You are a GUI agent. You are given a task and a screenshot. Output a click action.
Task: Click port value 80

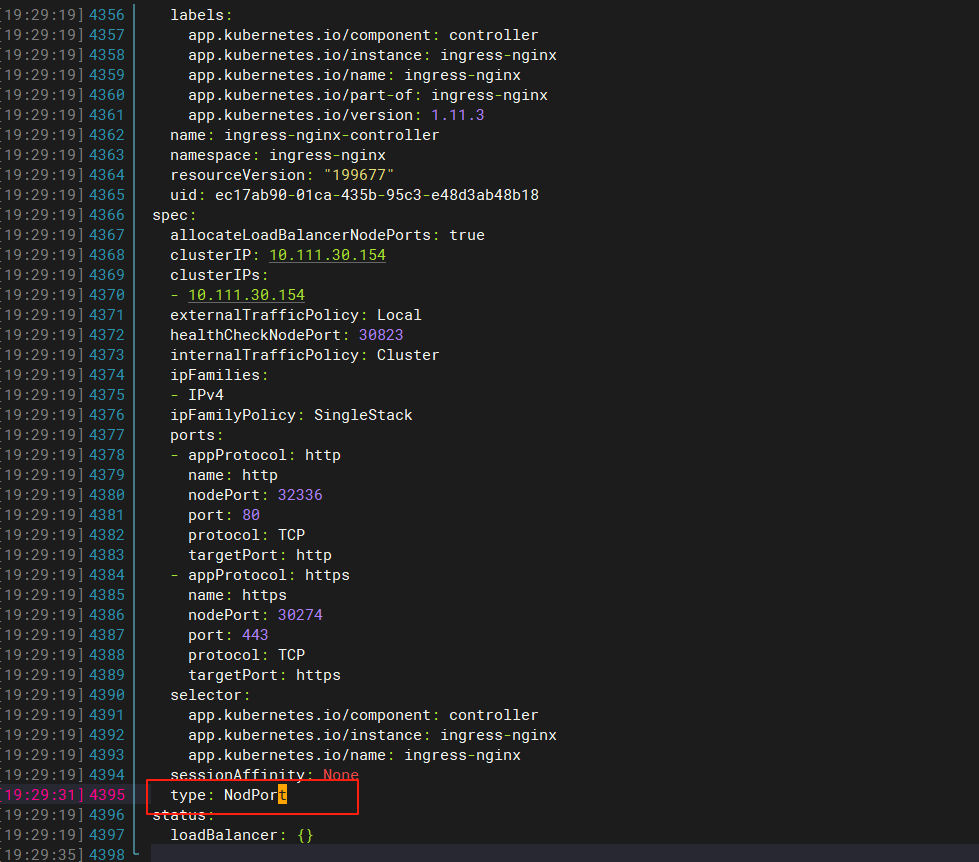251,515
